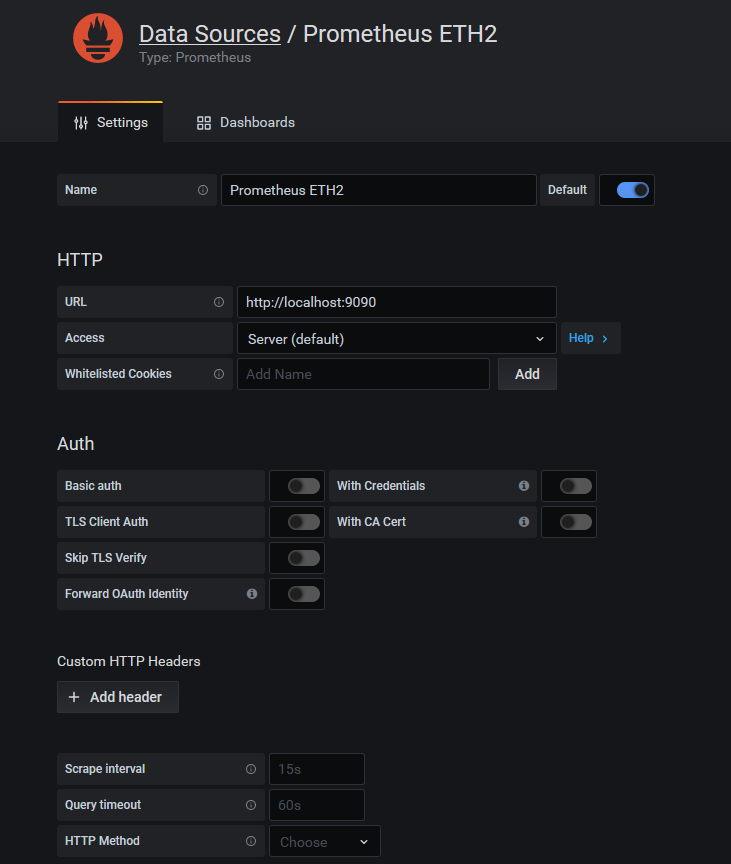Click the With CA Cert info icon
The height and width of the screenshot is (864, 731).
tap(524, 521)
